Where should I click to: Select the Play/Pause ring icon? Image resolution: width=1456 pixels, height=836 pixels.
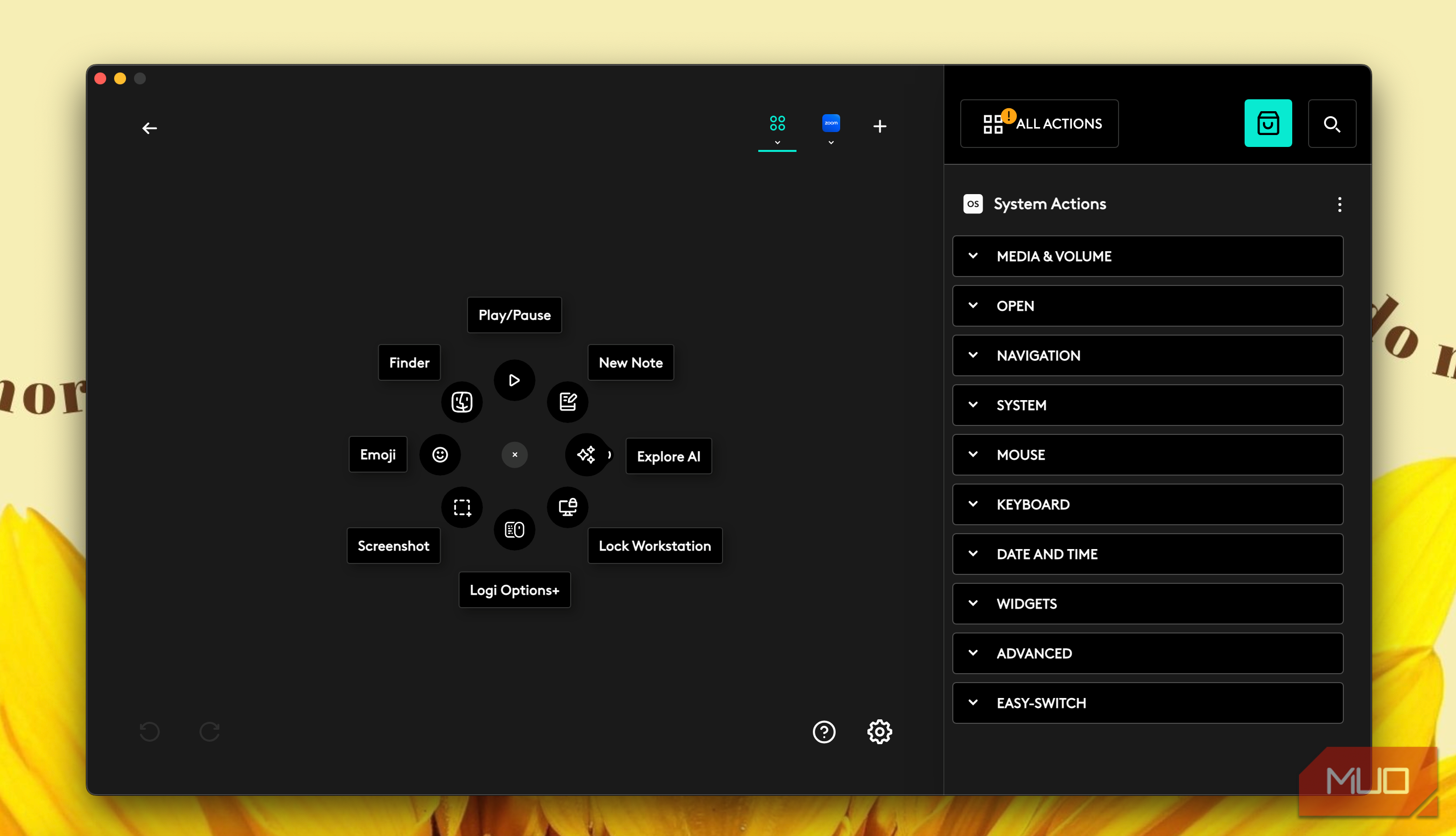pyautogui.click(x=514, y=380)
